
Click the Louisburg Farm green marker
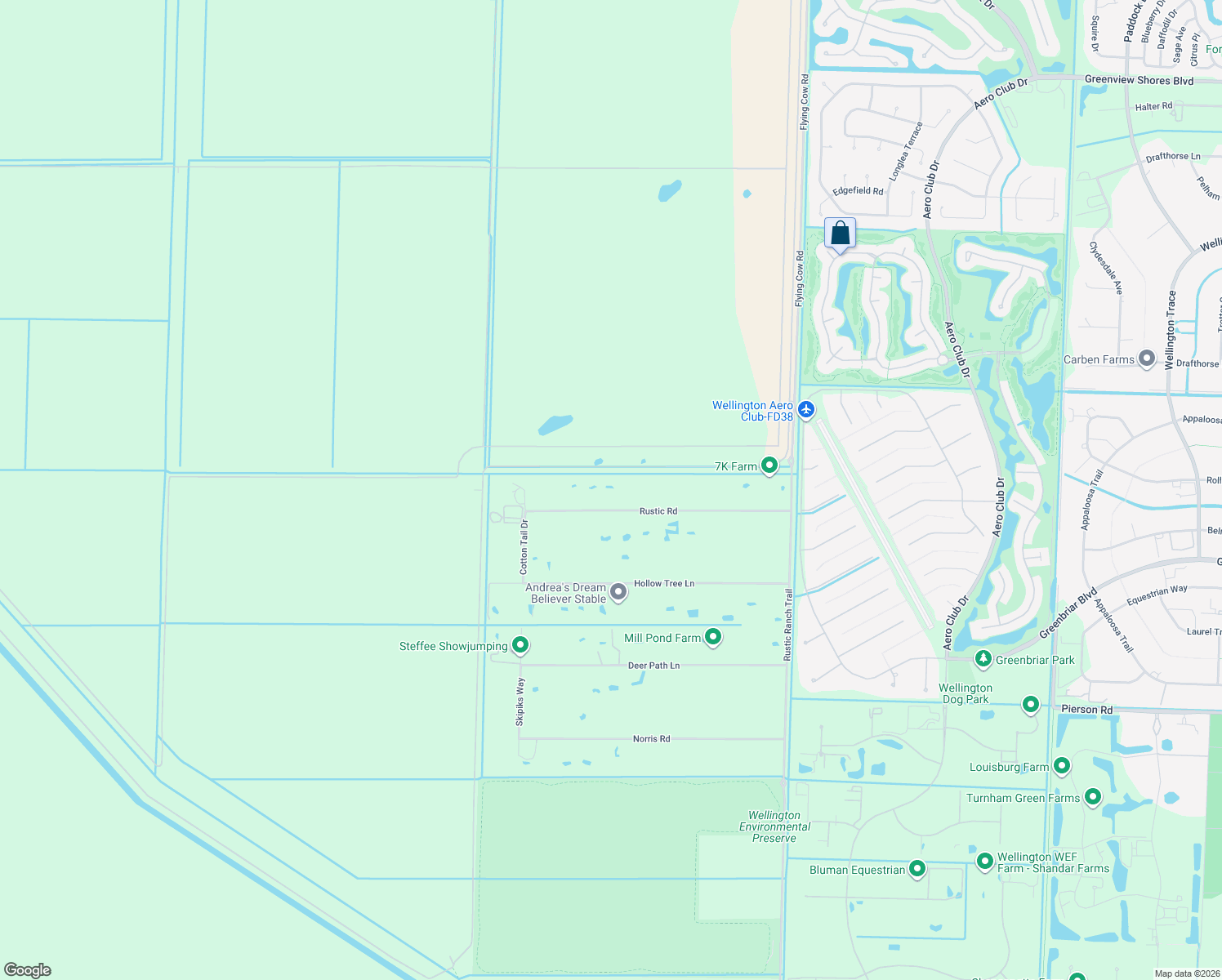(x=1061, y=765)
